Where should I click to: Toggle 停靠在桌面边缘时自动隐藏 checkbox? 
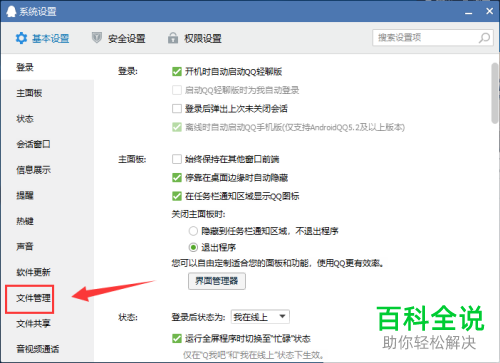click(x=177, y=178)
